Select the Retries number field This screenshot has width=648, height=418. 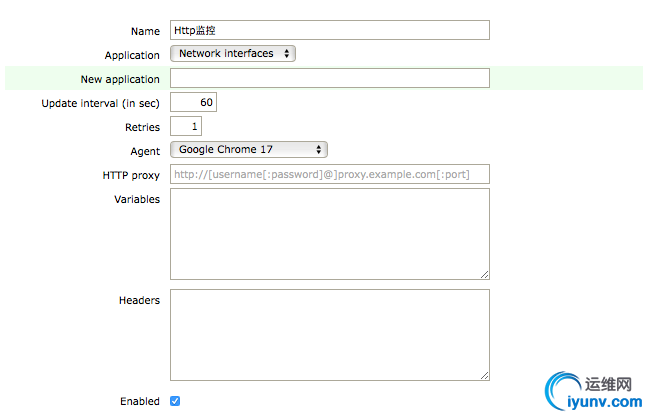point(186,126)
